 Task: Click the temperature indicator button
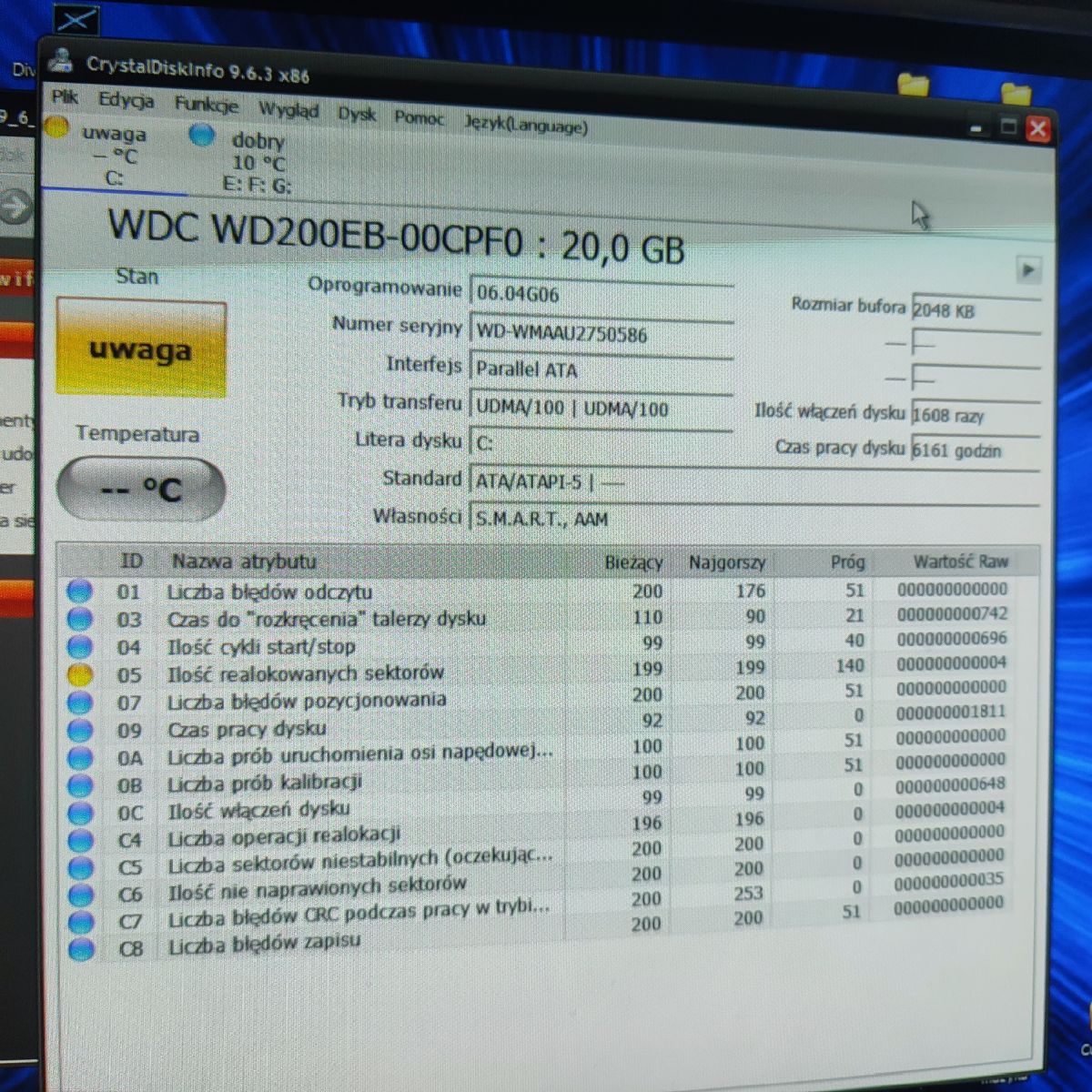[x=141, y=490]
